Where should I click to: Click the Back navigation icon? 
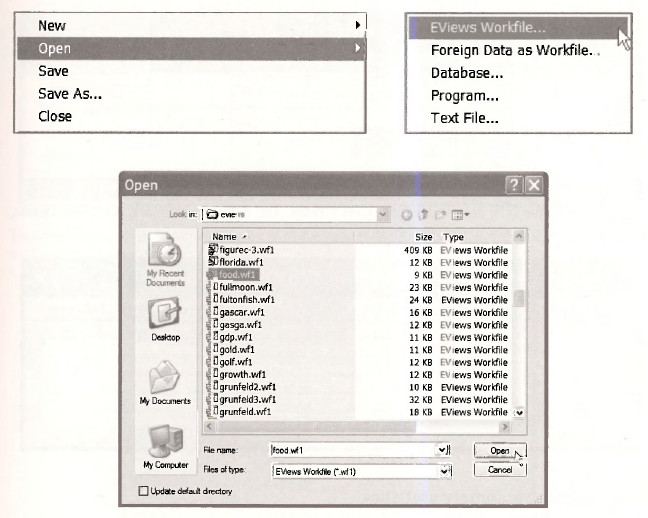point(407,215)
